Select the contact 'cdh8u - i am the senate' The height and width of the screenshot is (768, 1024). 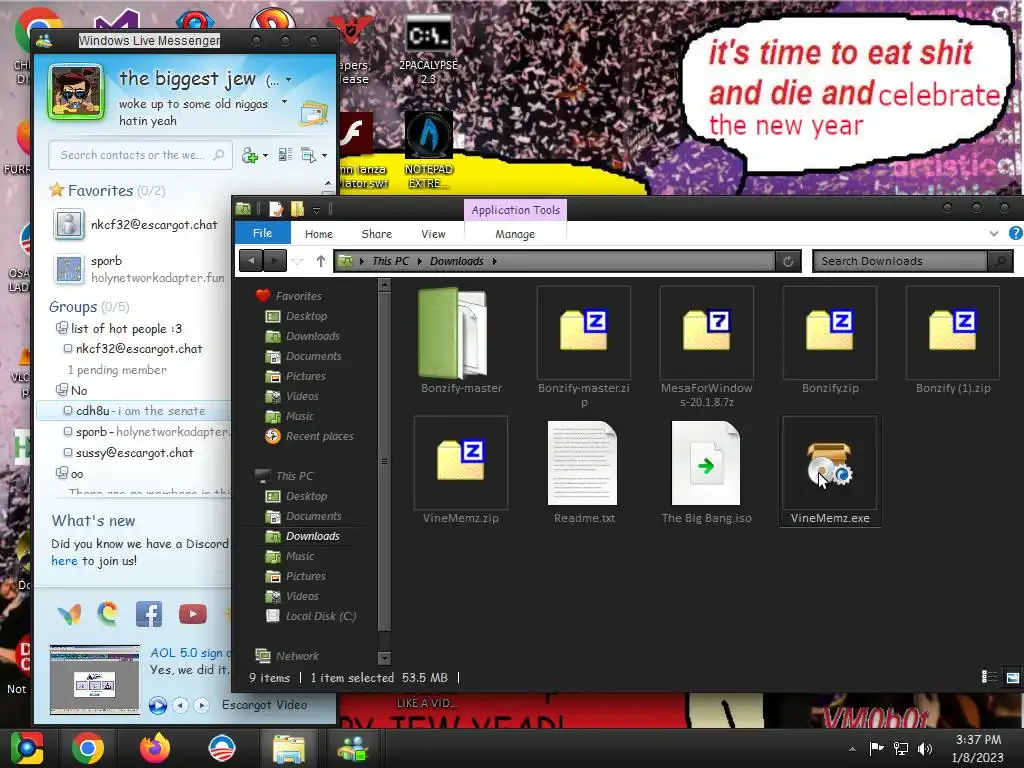click(134, 411)
